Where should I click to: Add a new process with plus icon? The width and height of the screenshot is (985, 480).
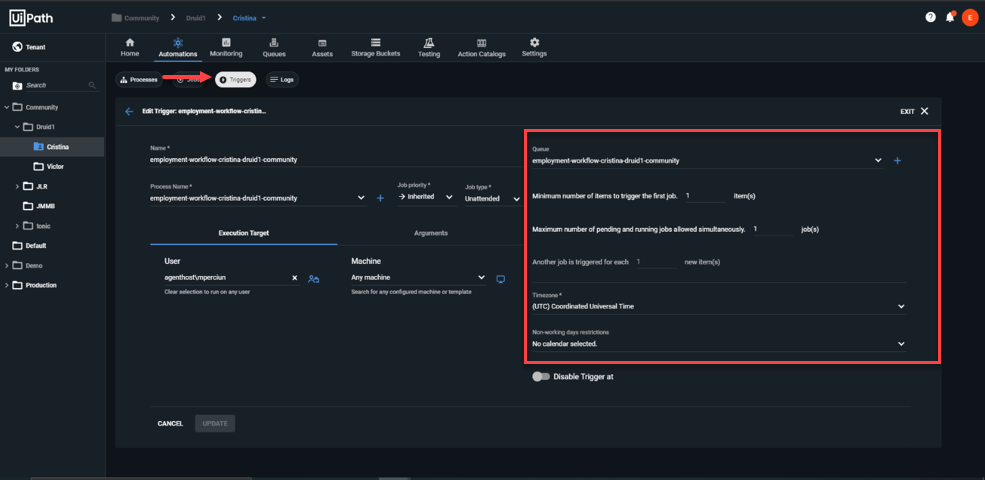click(380, 198)
